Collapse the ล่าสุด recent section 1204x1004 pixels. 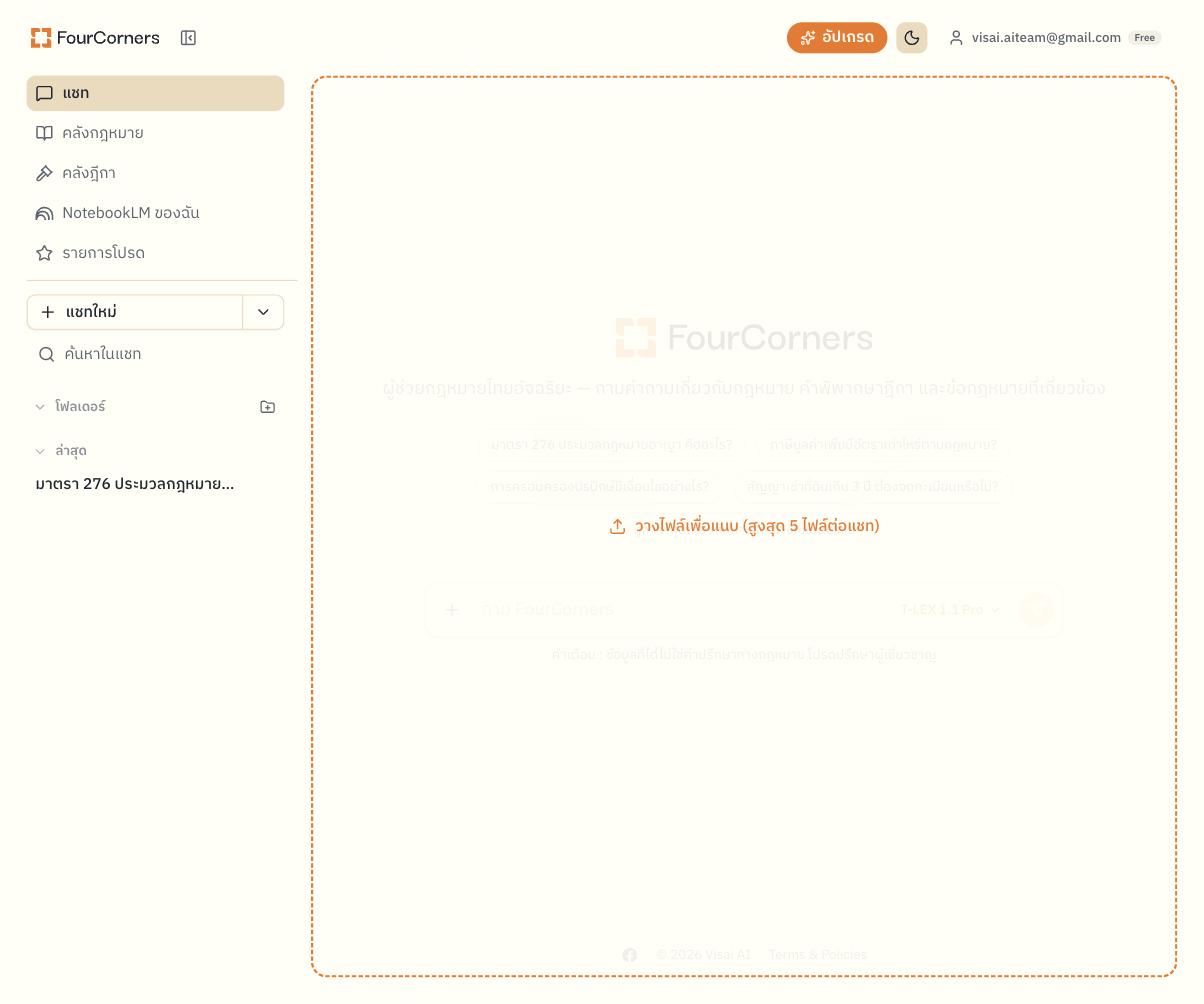pos(61,451)
